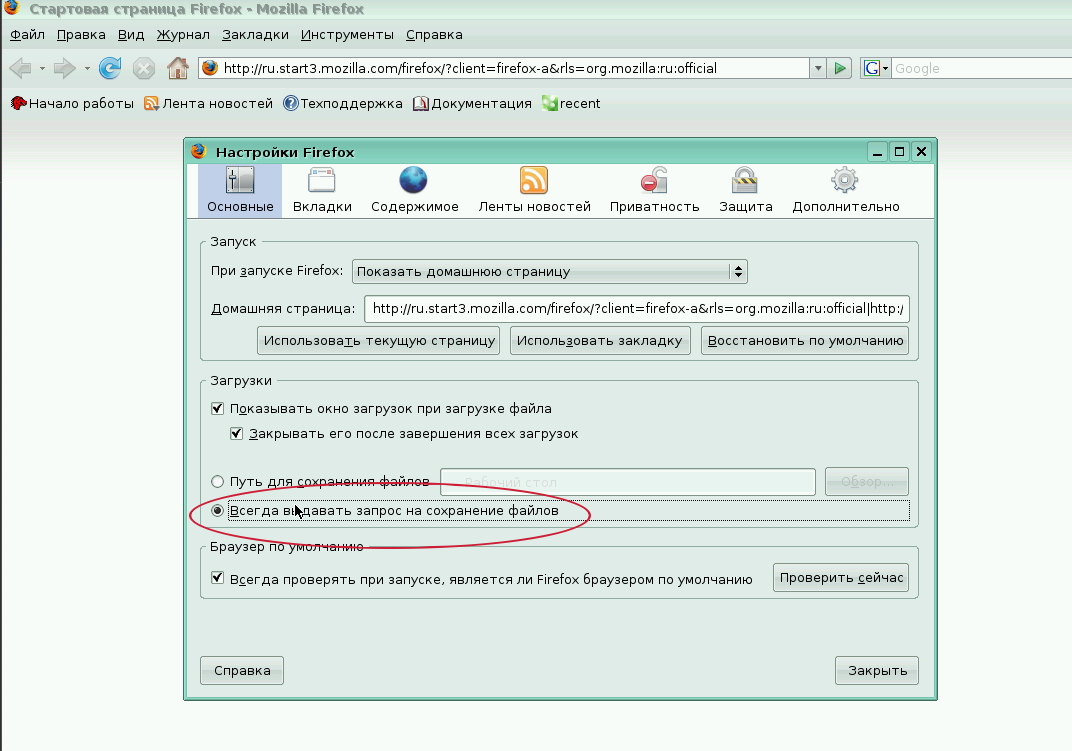Open the Ленты новостей settings pane
Image resolution: width=1072 pixels, height=751 pixels.
click(534, 191)
